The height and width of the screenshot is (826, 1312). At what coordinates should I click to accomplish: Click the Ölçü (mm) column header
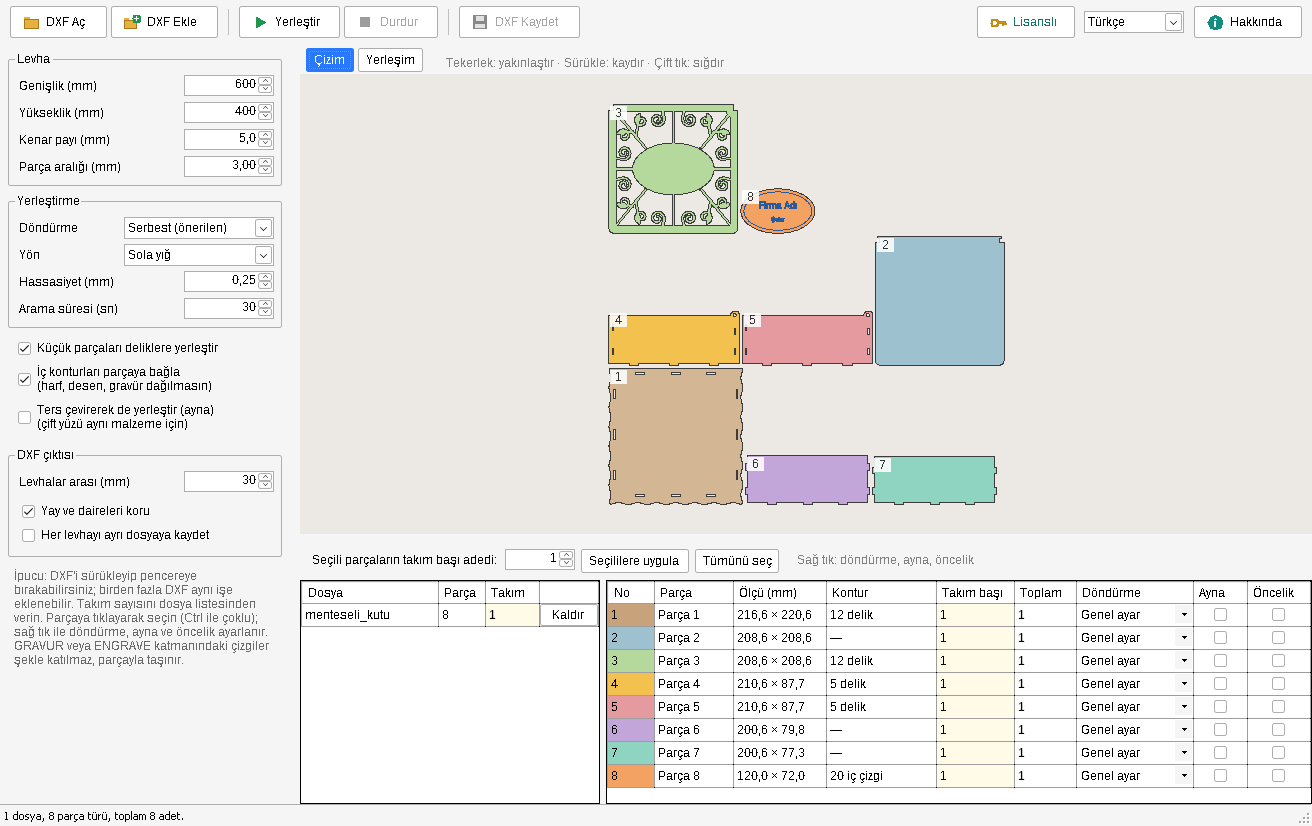(780, 593)
